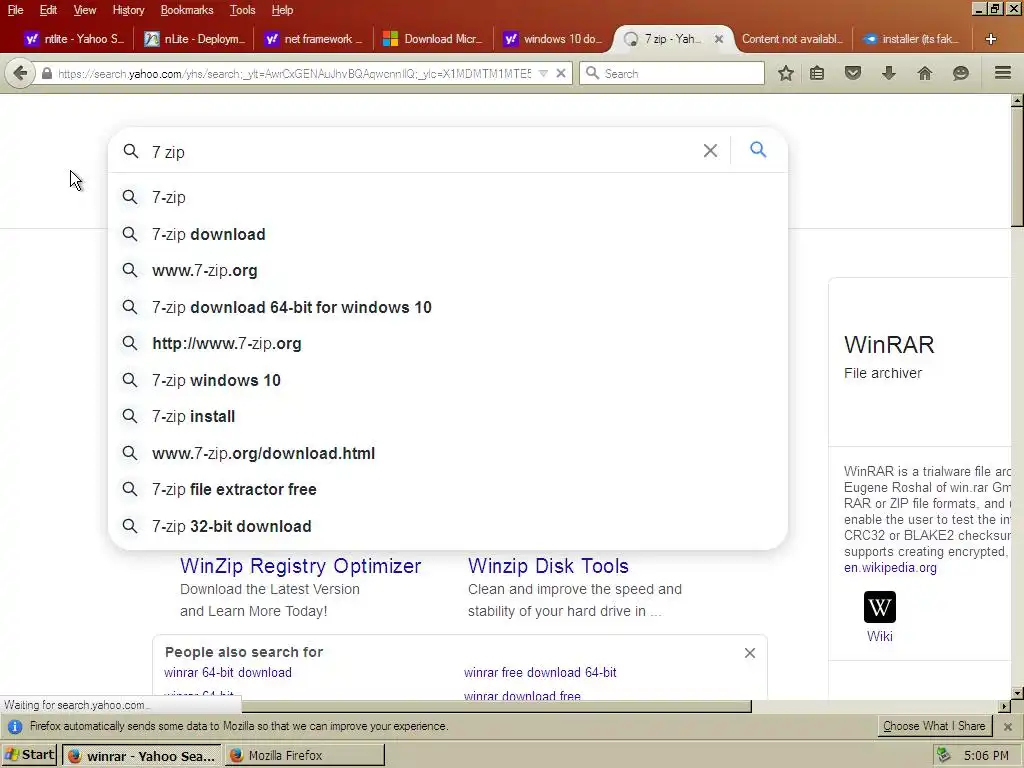Close the Firefox data notification bar

tap(1008, 726)
